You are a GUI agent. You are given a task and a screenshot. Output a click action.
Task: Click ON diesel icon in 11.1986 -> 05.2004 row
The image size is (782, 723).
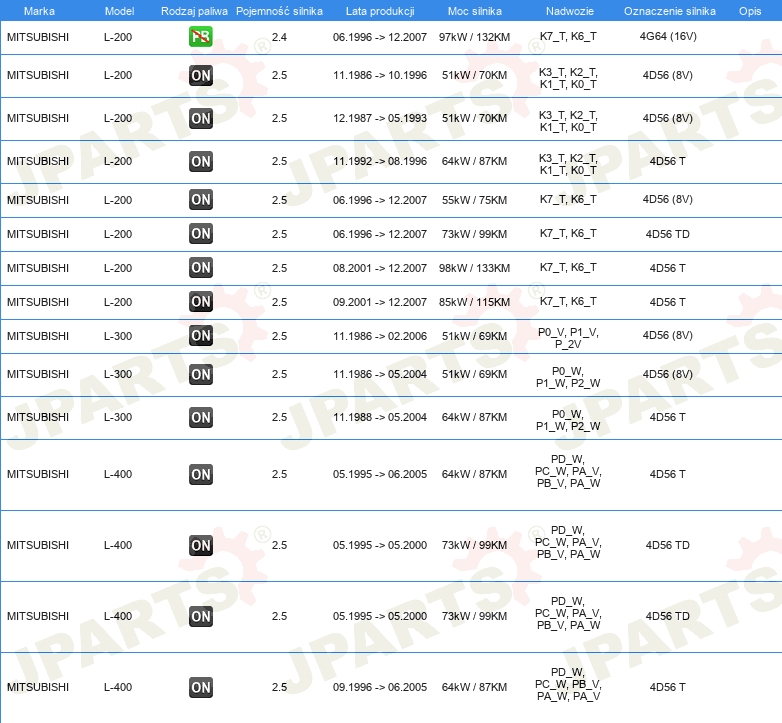tap(200, 374)
